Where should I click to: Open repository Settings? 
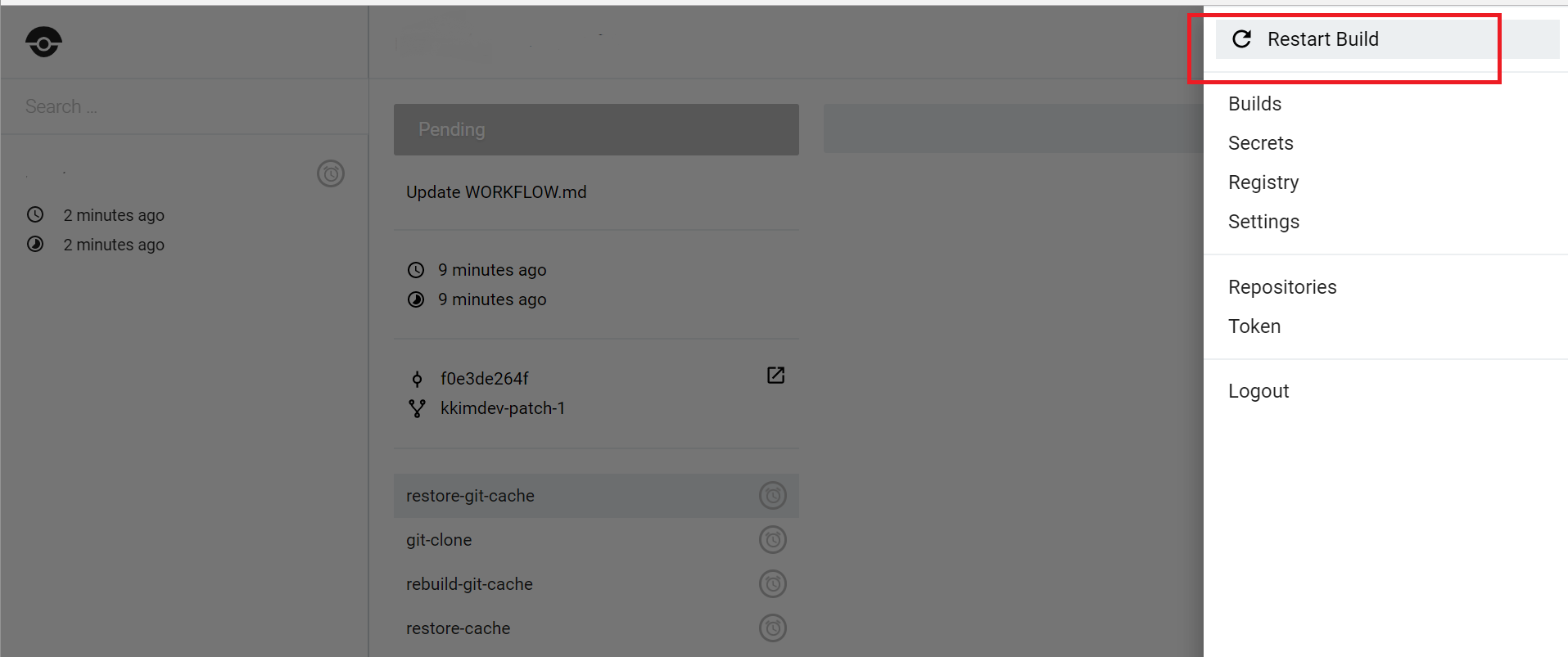click(1263, 222)
